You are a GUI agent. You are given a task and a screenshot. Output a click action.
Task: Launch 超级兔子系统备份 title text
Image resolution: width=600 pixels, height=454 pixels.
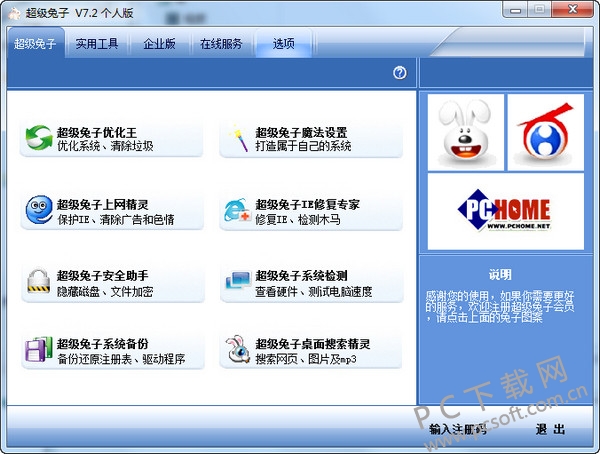click(x=103, y=344)
